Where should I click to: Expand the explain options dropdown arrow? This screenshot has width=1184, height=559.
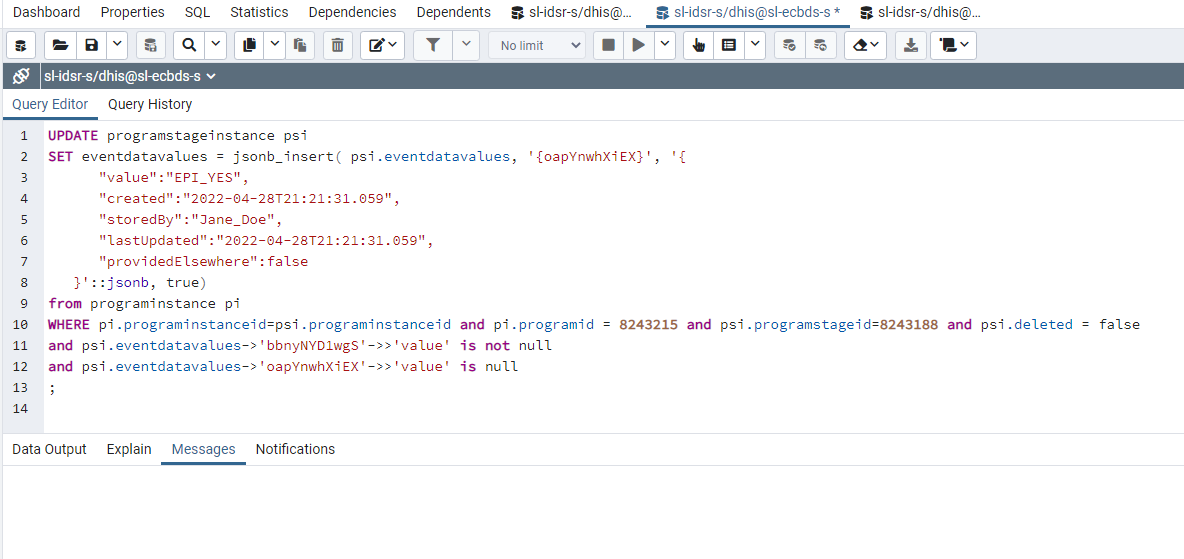[x=755, y=45]
